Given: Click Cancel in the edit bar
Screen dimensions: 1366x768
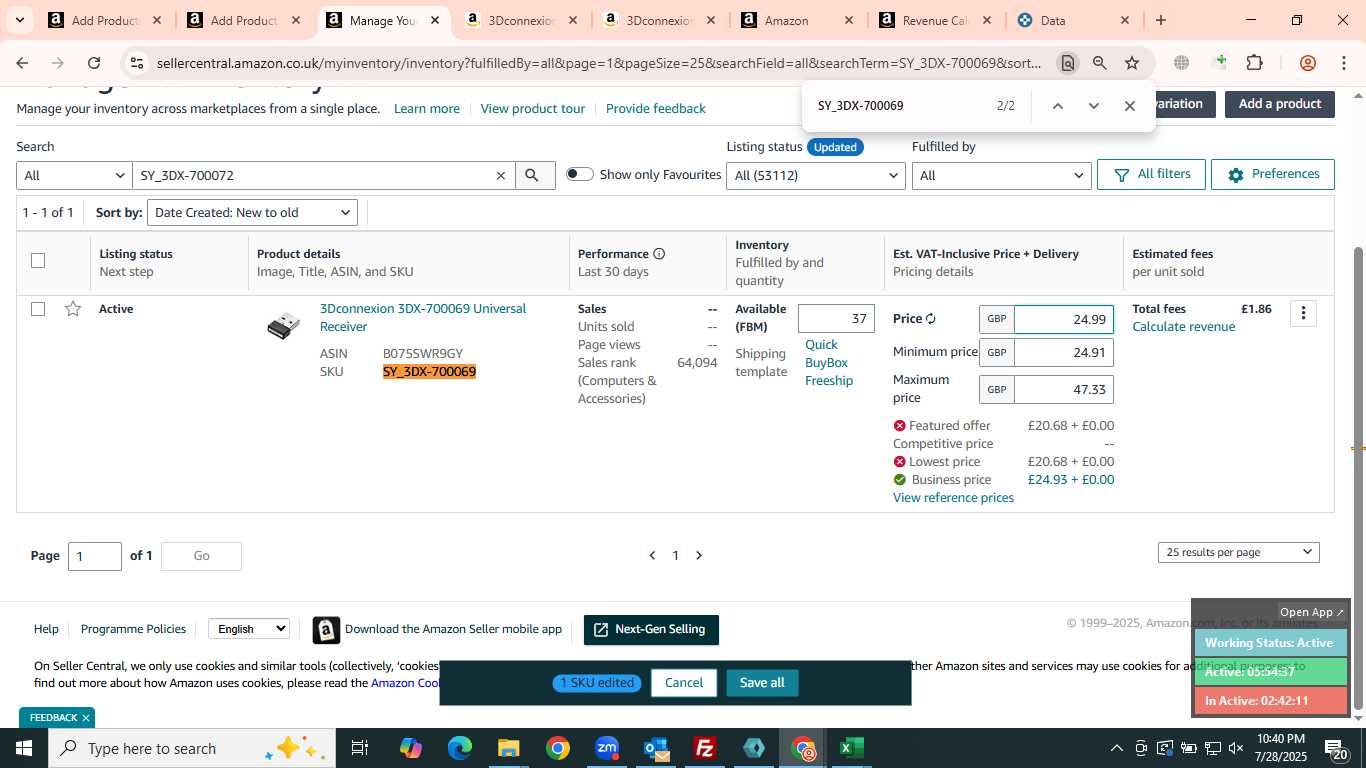Looking at the screenshot, I should click(684, 683).
